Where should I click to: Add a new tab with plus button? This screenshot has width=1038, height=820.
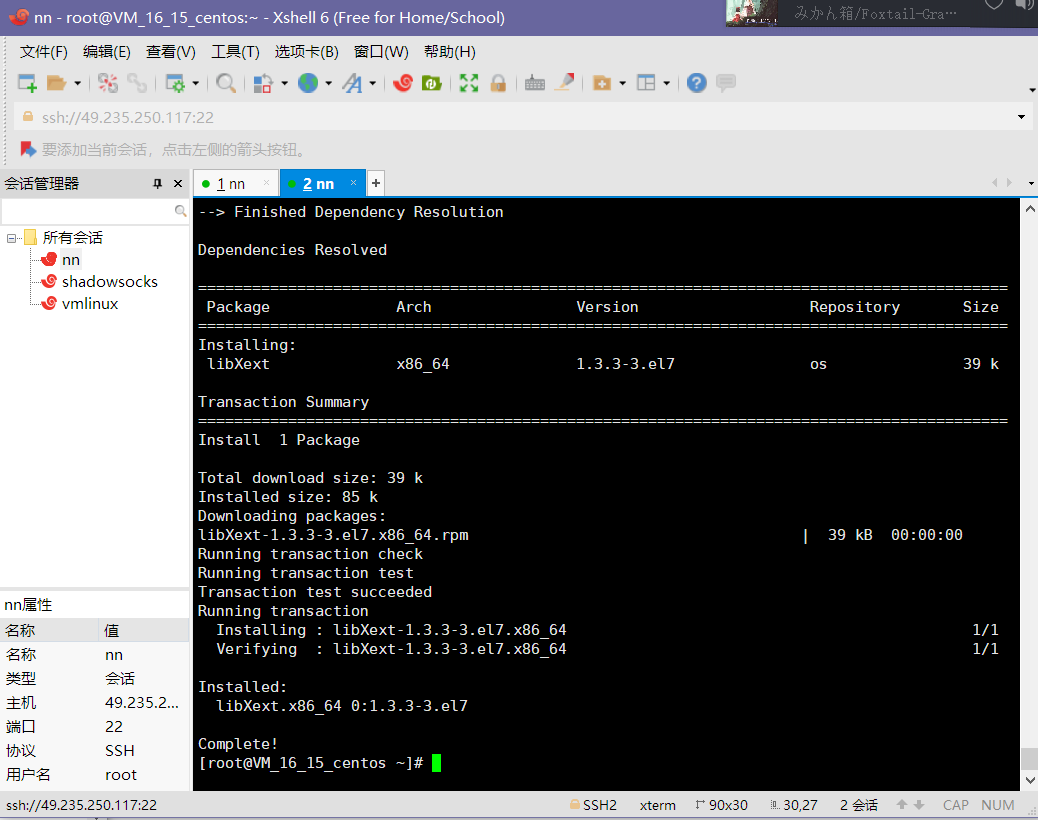coord(375,183)
